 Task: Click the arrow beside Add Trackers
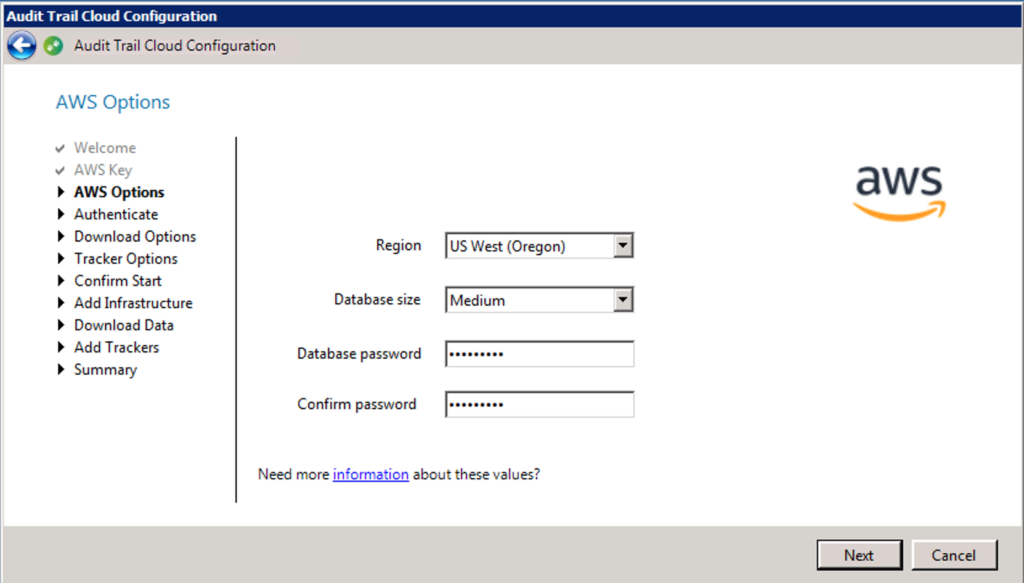(x=61, y=347)
